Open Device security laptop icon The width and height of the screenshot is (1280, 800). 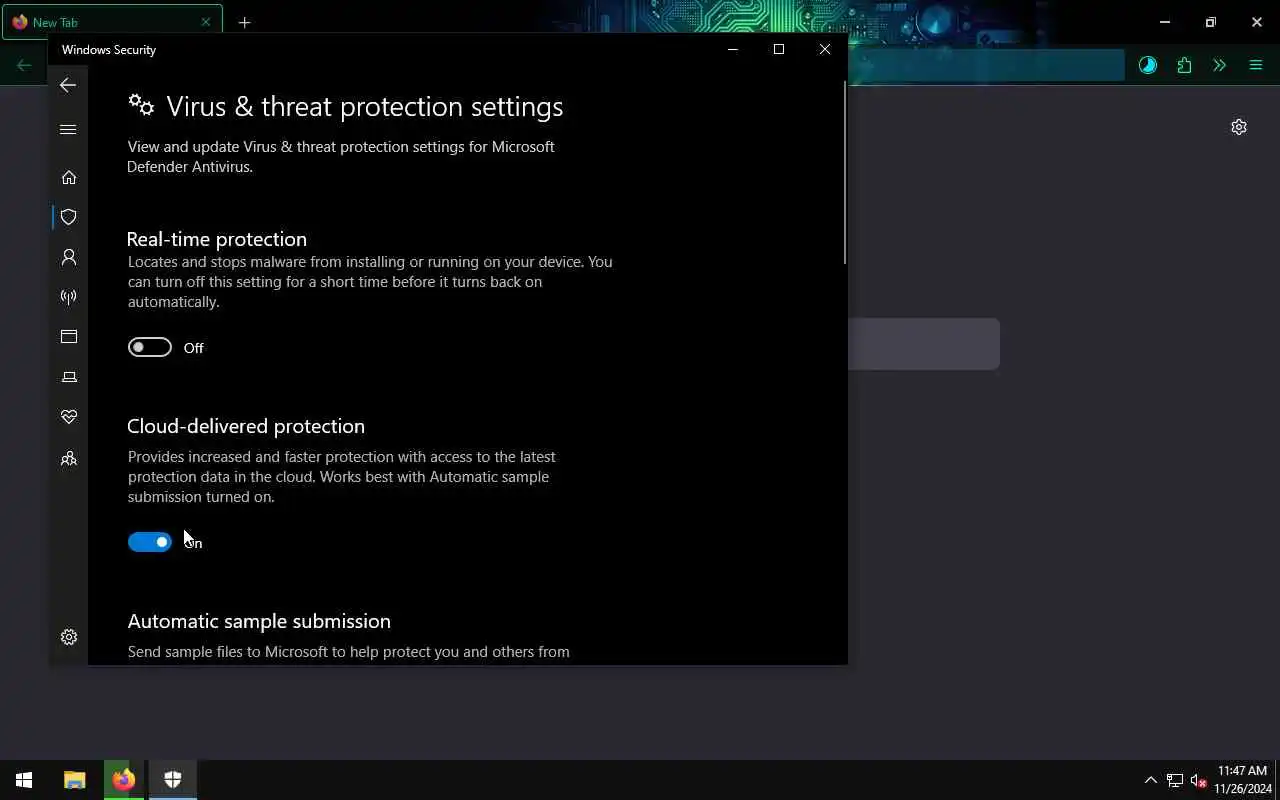click(x=69, y=377)
